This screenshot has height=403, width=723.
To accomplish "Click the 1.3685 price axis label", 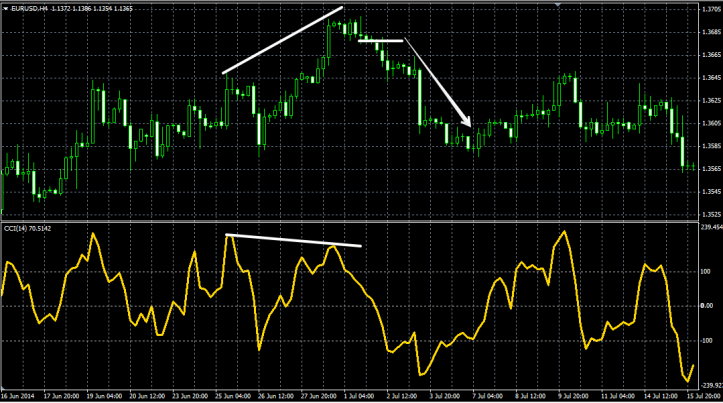I will pyautogui.click(x=711, y=32).
